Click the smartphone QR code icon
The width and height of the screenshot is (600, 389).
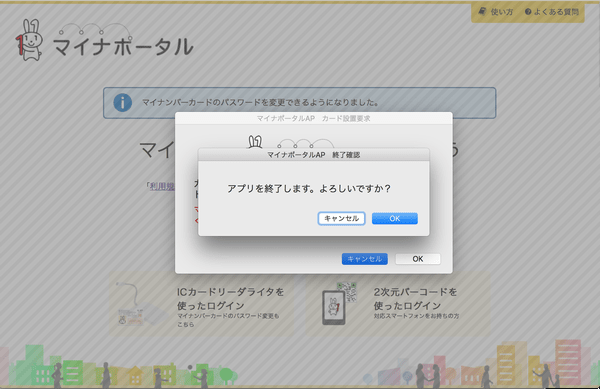pyautogui.click(x=339, y=304)
